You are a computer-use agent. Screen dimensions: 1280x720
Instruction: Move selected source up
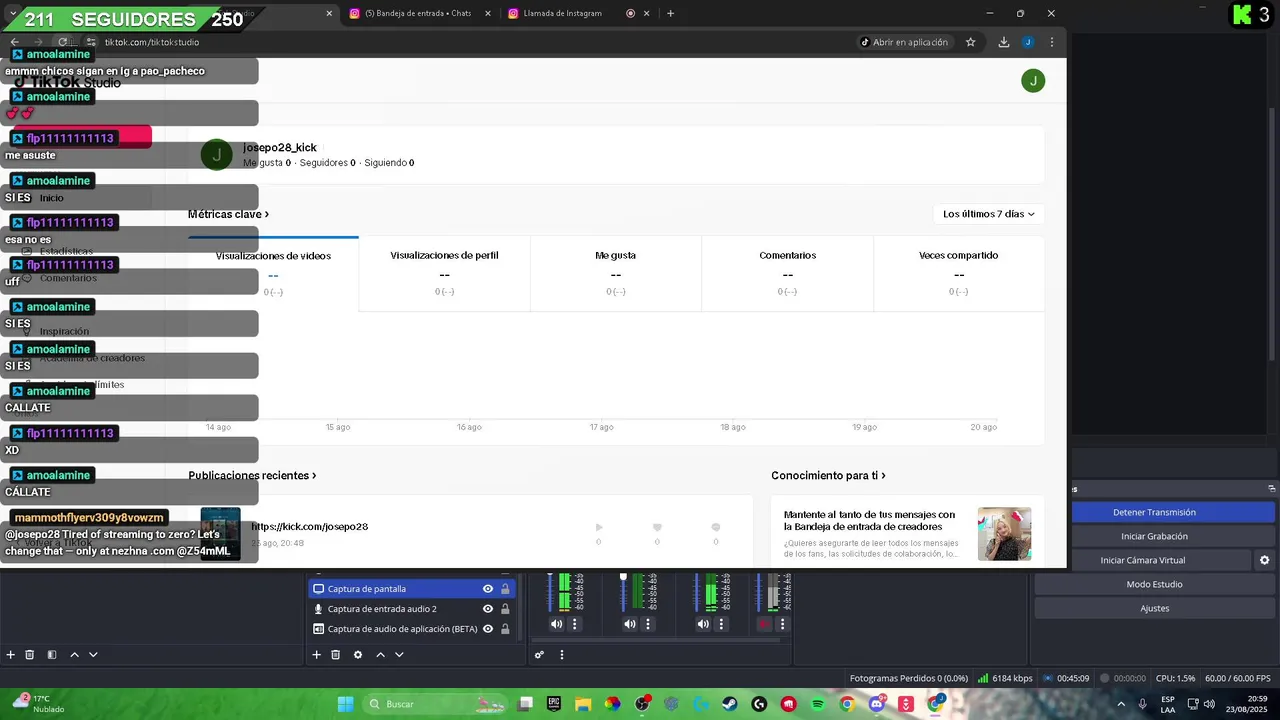point(380,655)
